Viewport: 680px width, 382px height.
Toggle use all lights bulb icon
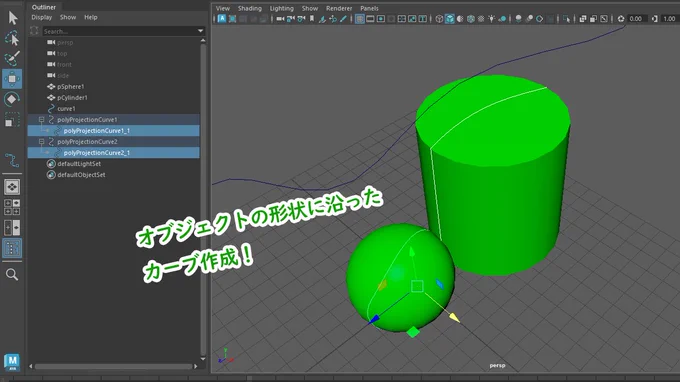491,19
